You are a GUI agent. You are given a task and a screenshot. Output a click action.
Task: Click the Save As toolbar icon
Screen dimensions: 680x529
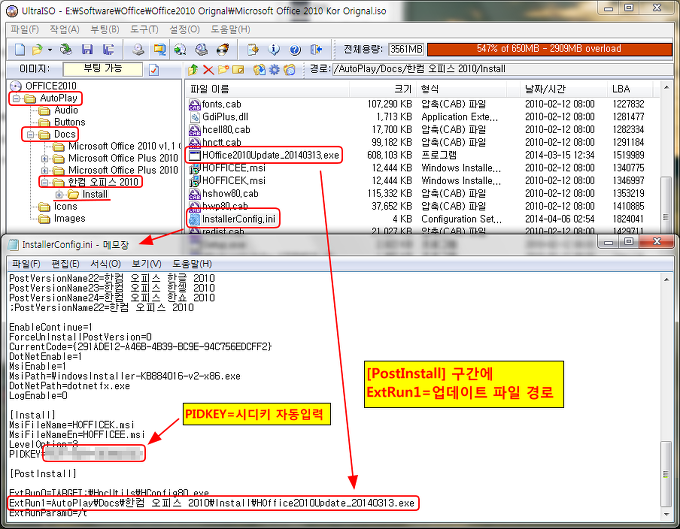108,49
